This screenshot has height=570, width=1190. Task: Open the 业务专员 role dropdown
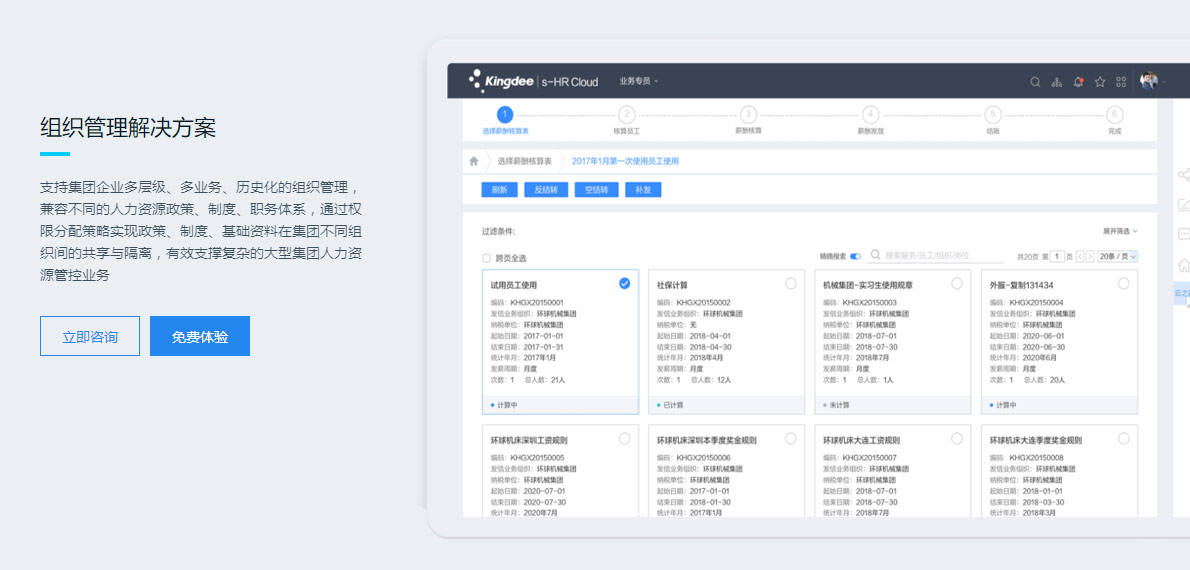tap(638, 81)
